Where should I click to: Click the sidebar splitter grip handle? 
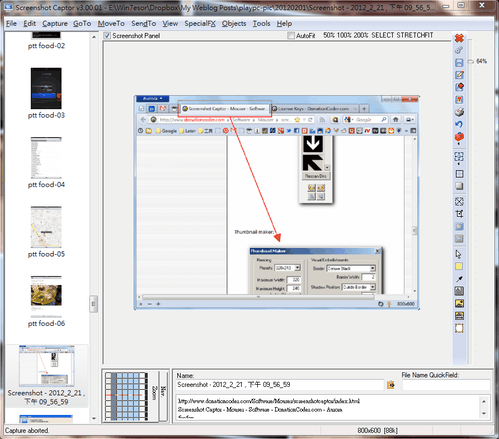coord(93,304)
